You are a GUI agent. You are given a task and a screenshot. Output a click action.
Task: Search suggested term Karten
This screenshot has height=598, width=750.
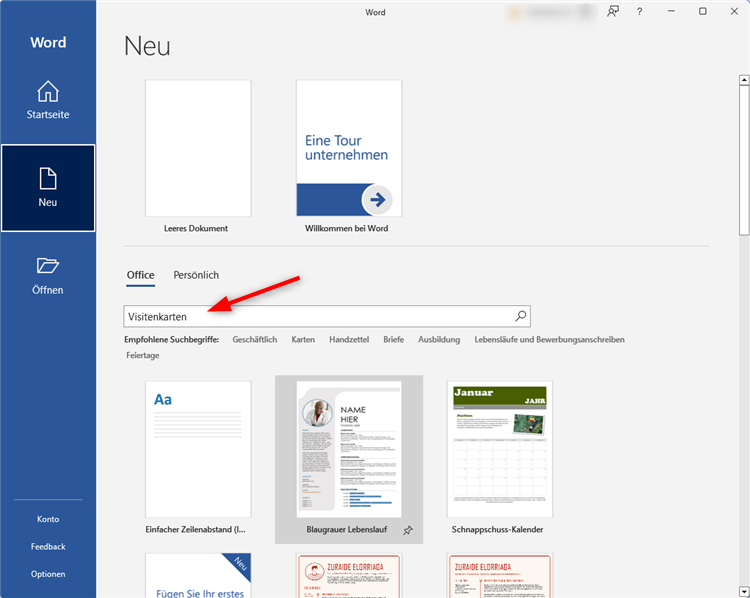point(303,340)
